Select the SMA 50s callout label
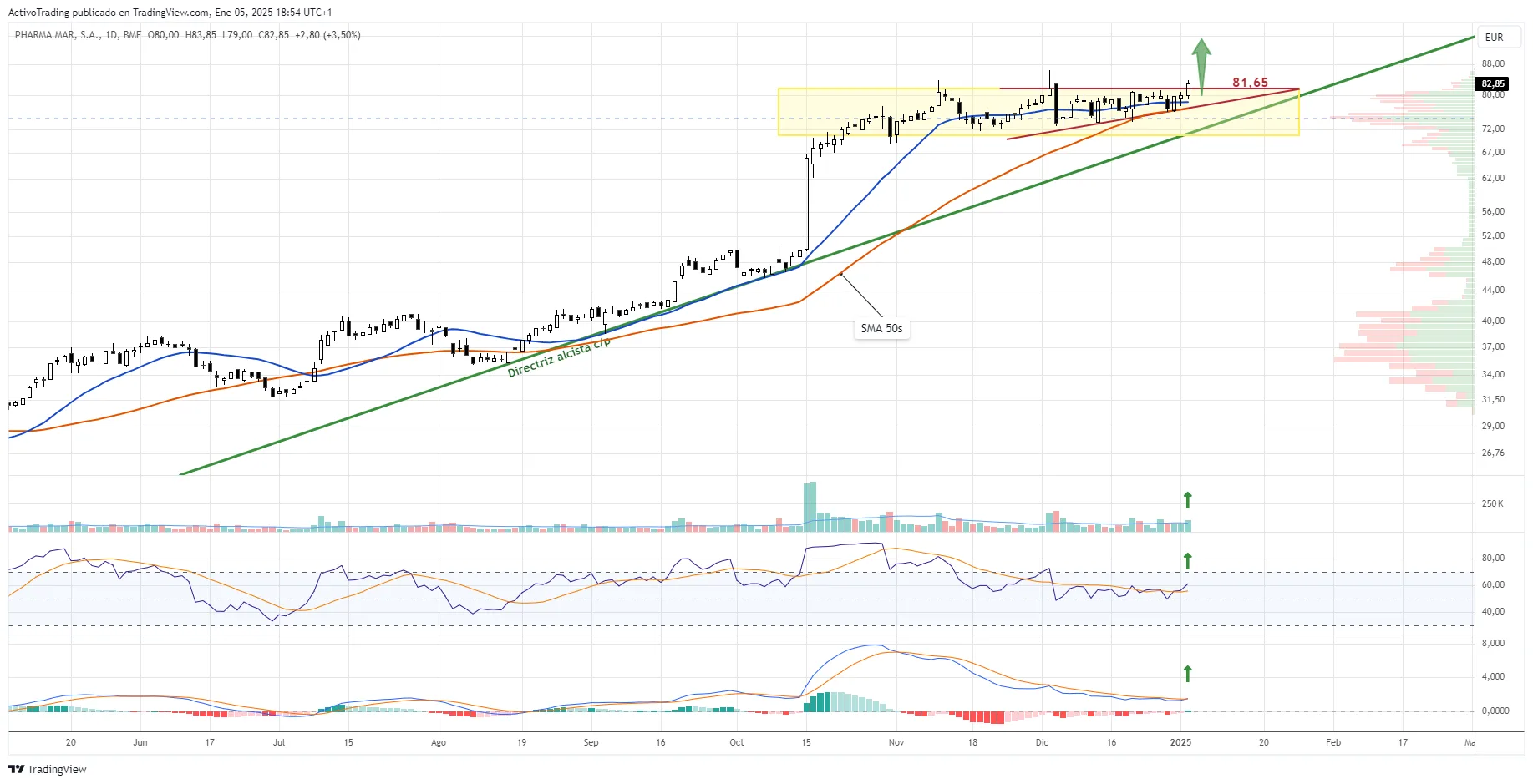 (x=881, y=328)
